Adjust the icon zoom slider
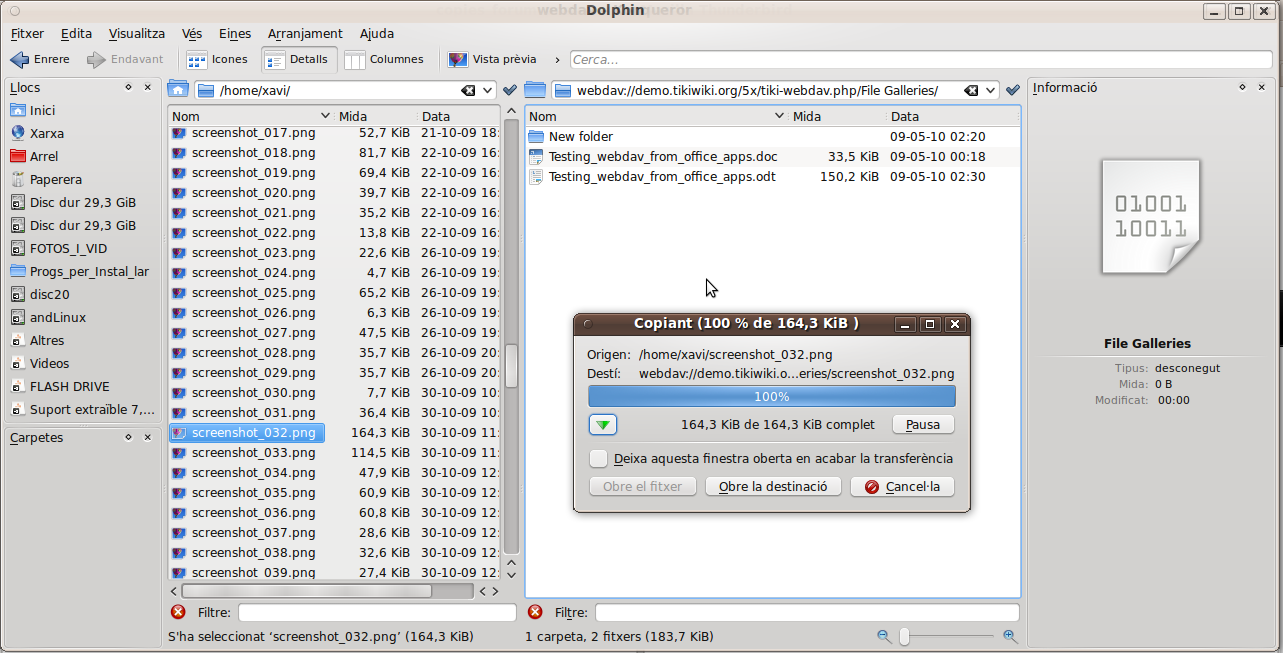 [905, 636]
